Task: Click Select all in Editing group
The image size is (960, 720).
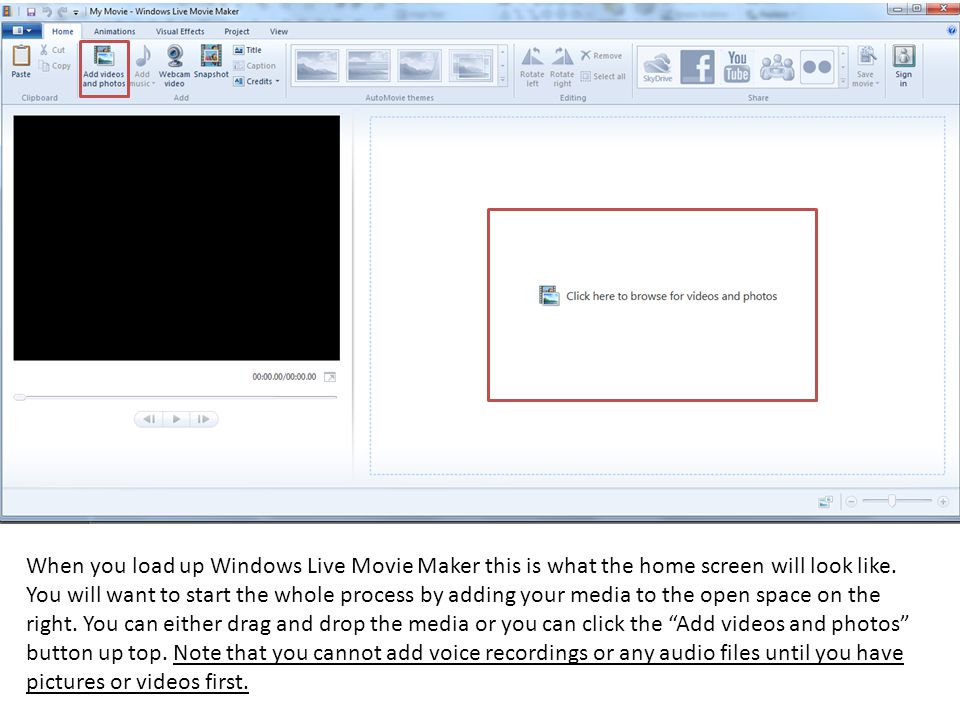Action: pos(603,77)
